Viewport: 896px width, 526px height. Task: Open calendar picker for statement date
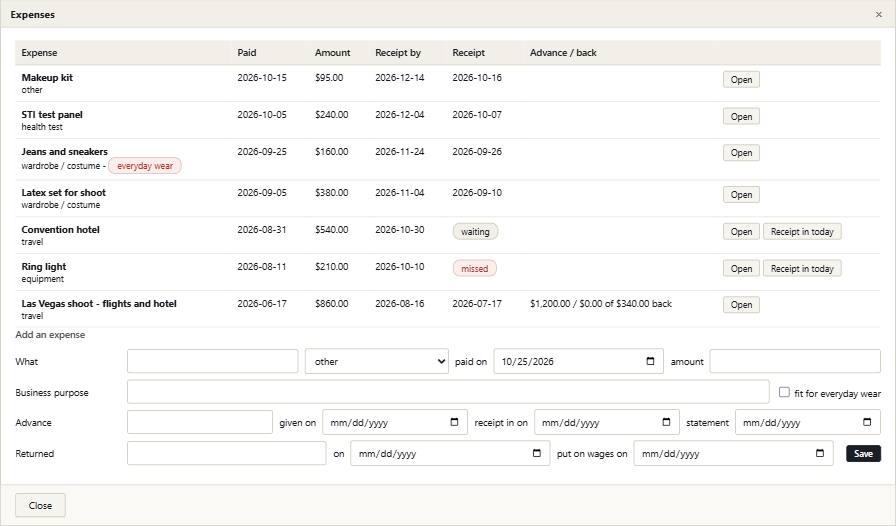[x=867, y=423]
